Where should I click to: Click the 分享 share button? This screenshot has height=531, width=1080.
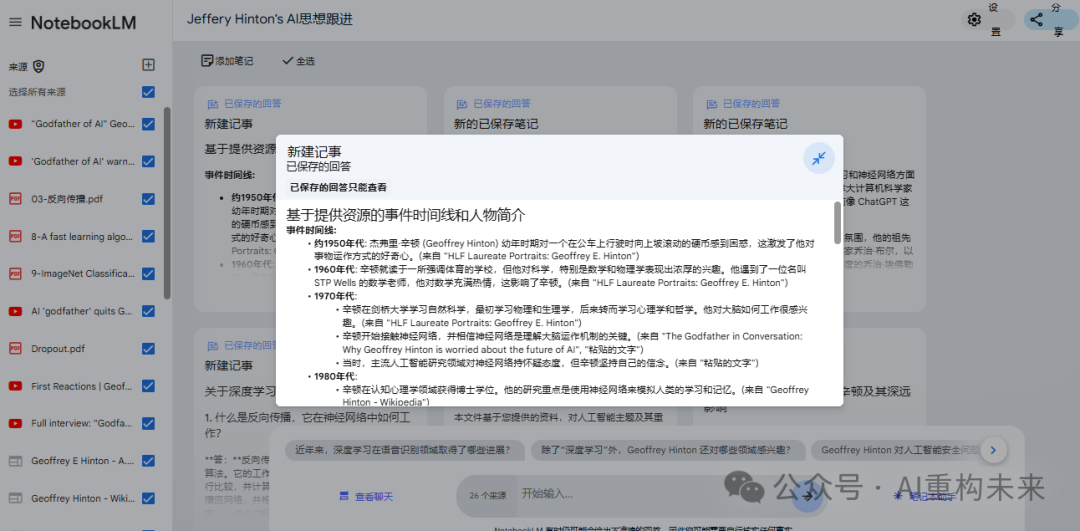click(x=1051, y=20)
